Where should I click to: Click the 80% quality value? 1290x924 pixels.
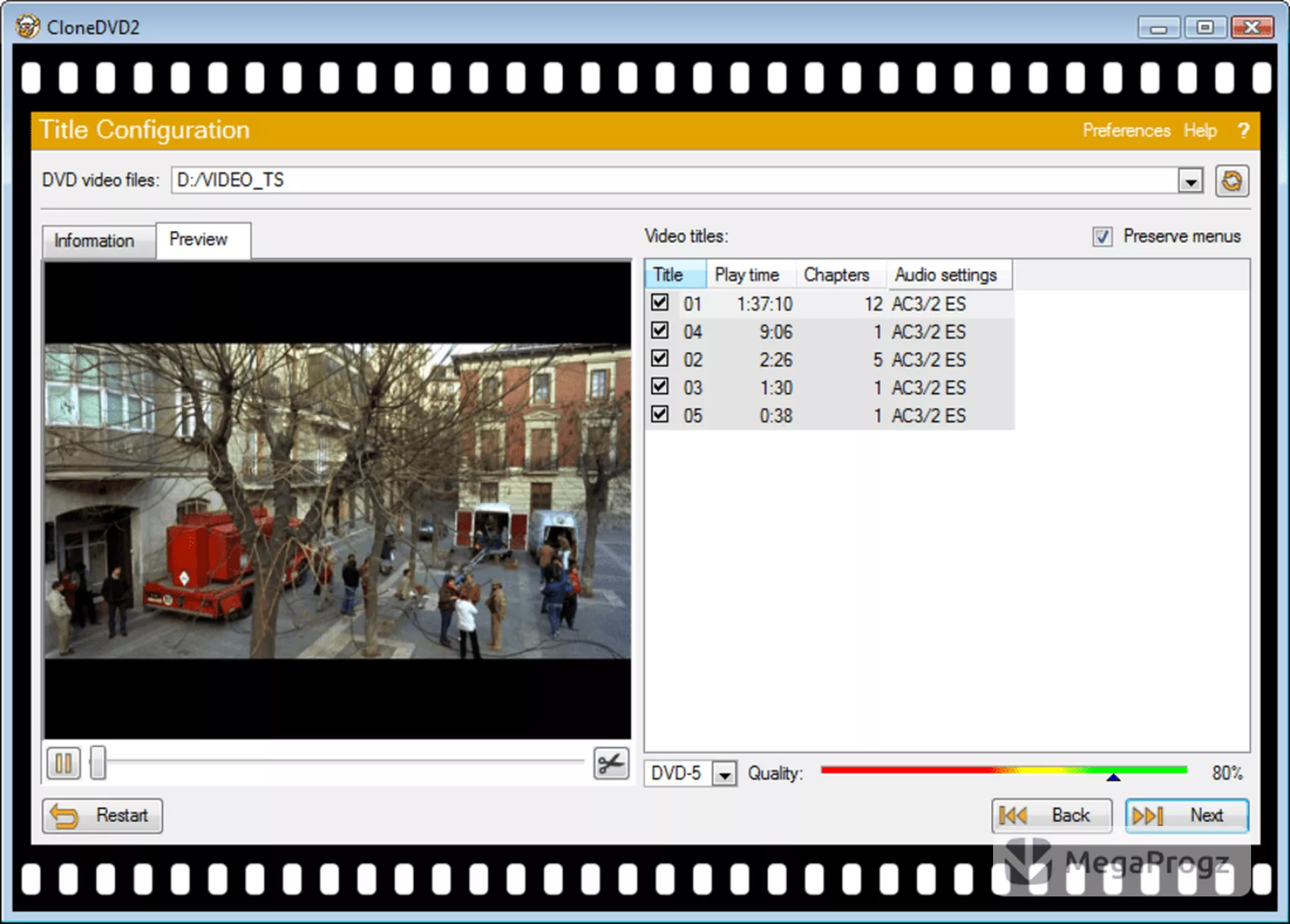(x=1227, y=773)
